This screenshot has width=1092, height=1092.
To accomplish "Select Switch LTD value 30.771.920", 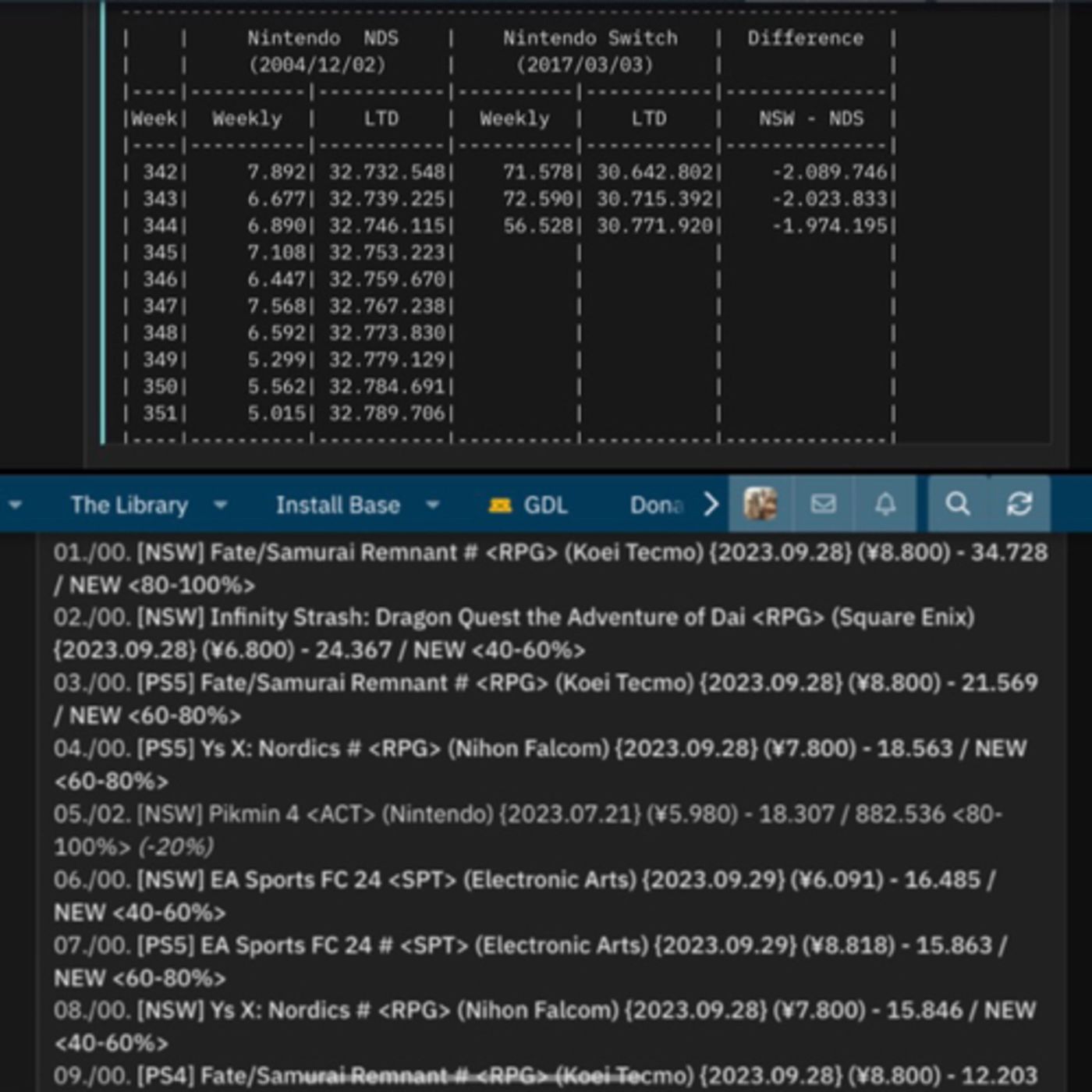I will coord(655,225).
